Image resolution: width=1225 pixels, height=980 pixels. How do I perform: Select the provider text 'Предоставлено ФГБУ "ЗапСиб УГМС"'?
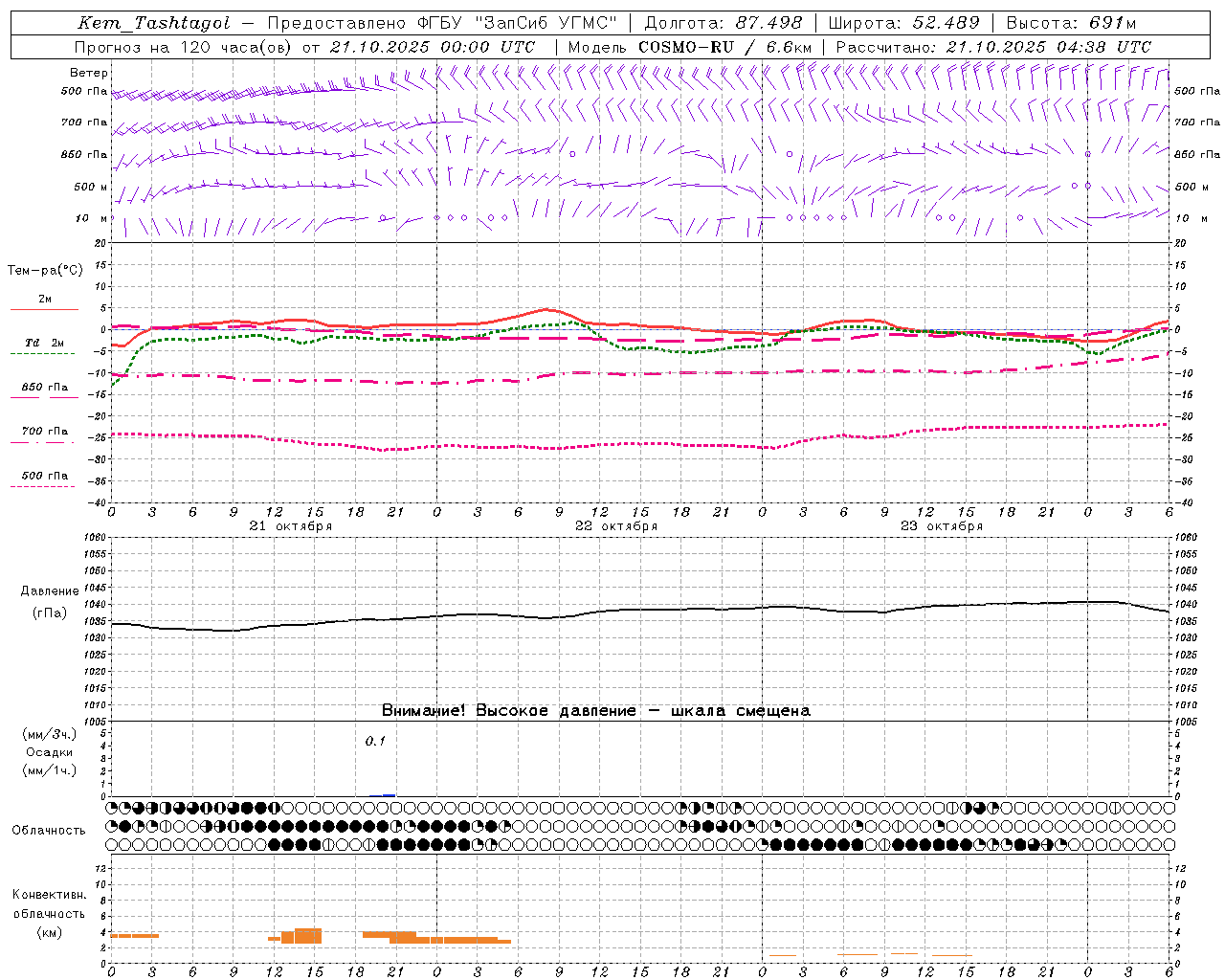tap(442, 23)
